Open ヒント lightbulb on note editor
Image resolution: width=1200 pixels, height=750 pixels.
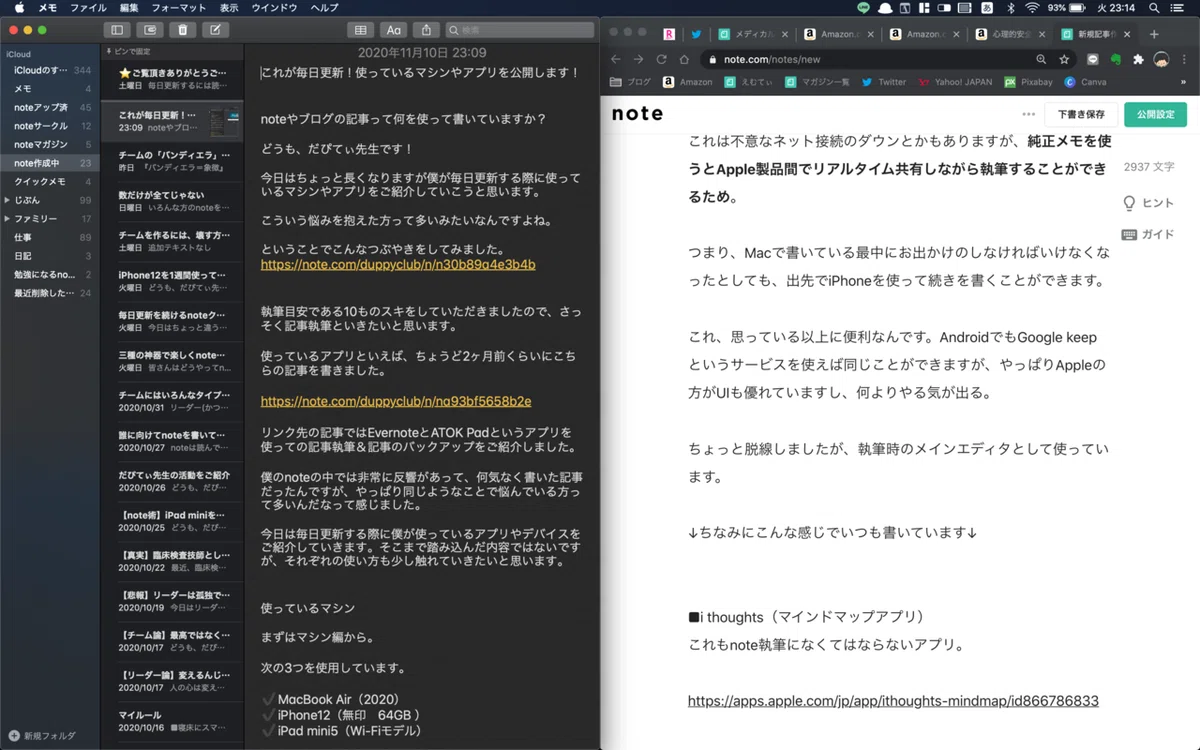tap(1148, 203)
